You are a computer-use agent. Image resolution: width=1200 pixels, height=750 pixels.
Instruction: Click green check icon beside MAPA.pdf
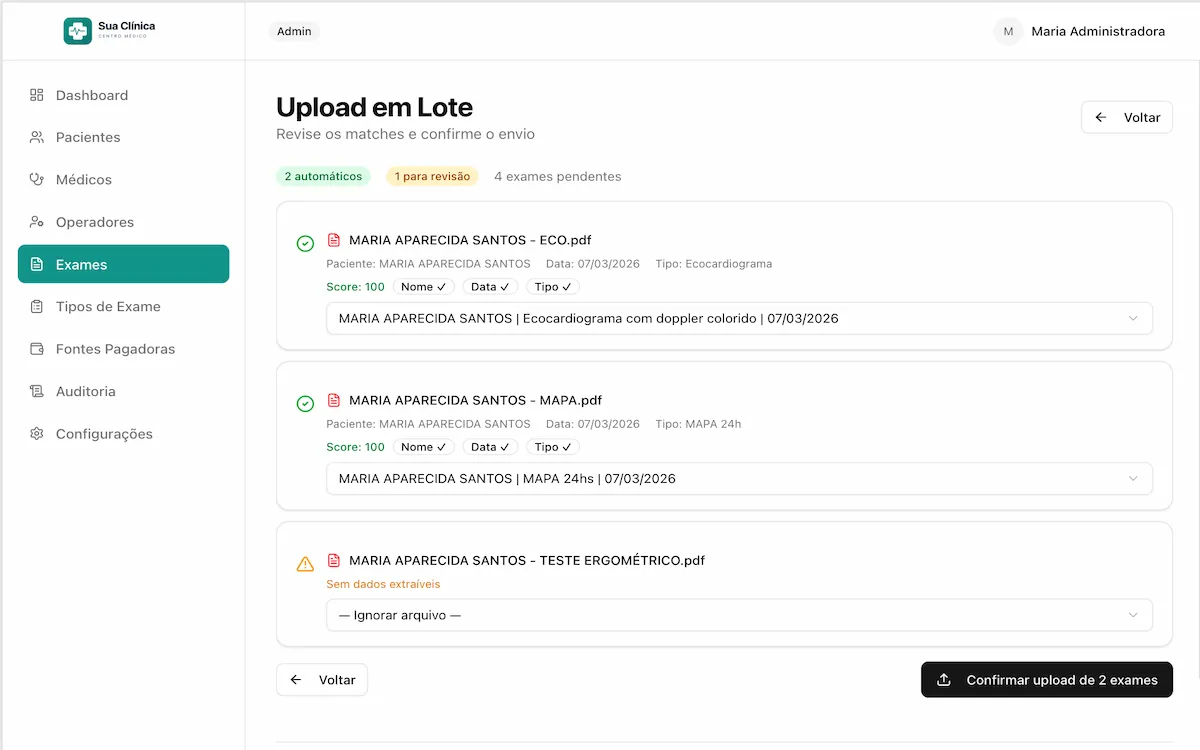306,403
